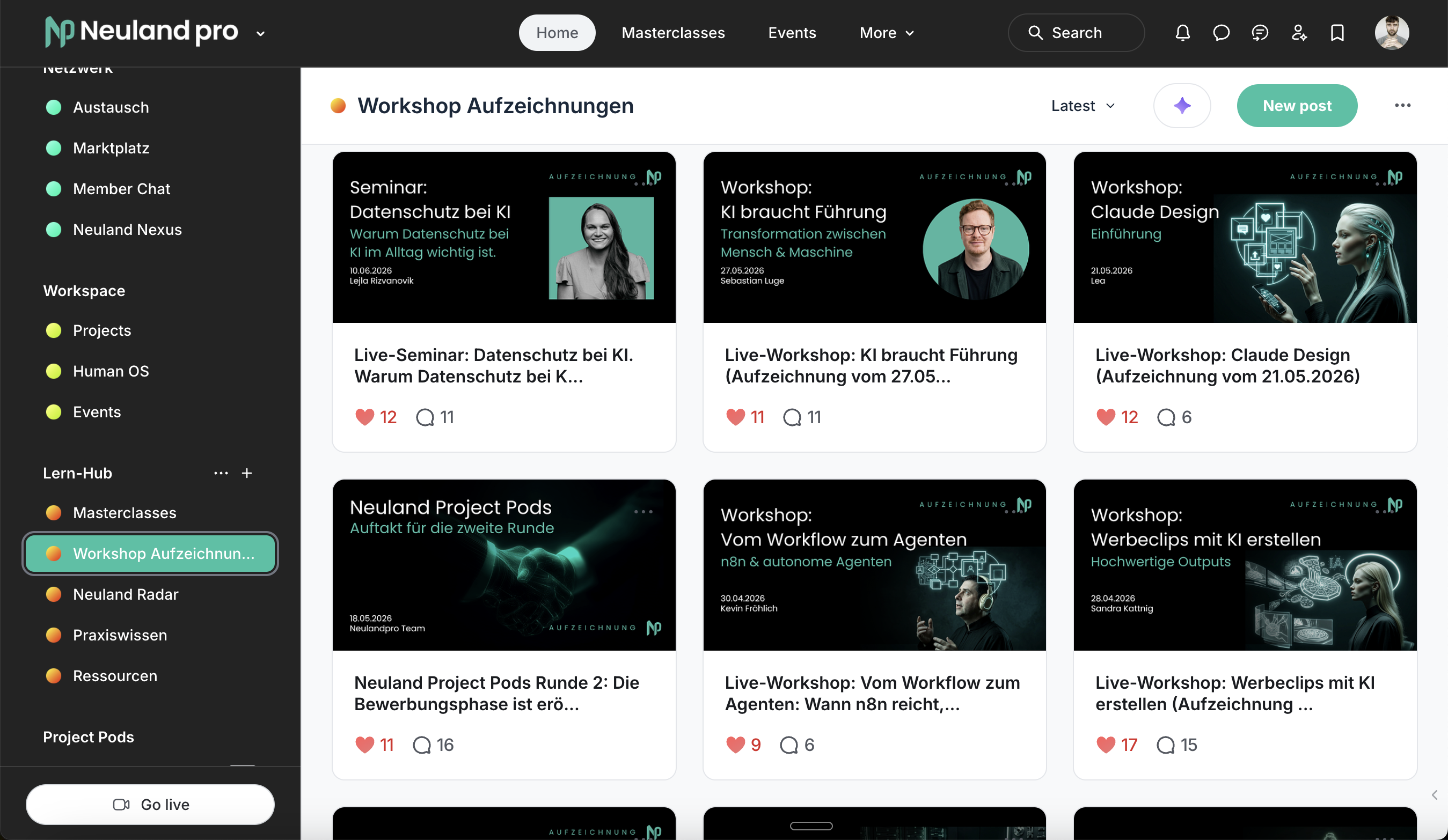Open Live-Seminar: Datenschutz bei KI title
Viewport: 1448px width, 840px height.
point(494,366)
